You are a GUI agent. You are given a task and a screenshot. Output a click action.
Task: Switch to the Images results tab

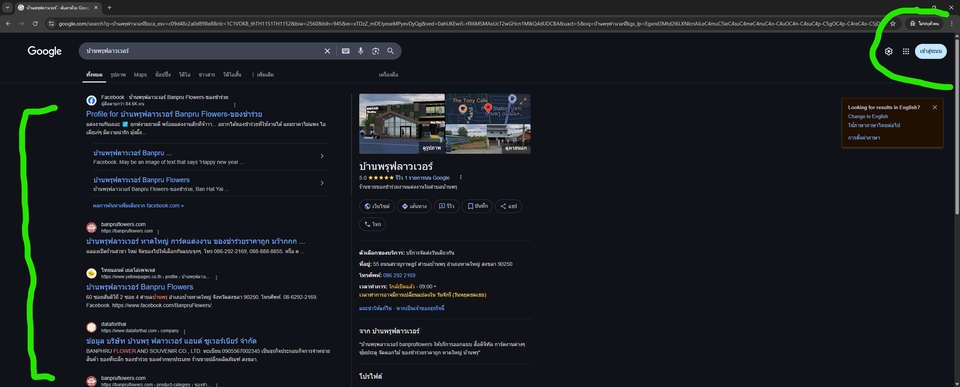pos(118,75)
